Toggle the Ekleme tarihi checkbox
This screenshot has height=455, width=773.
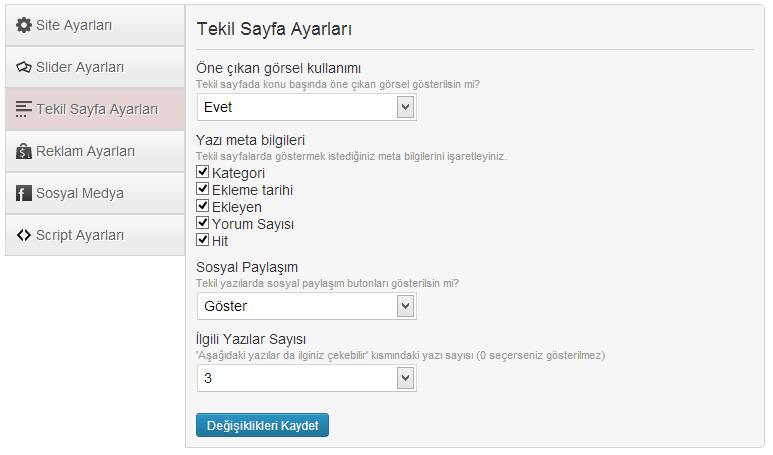click(x=202, y=189)
